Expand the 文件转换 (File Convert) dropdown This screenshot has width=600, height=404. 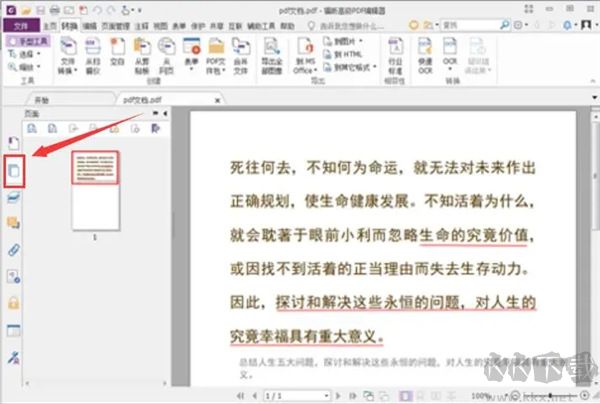67,69
